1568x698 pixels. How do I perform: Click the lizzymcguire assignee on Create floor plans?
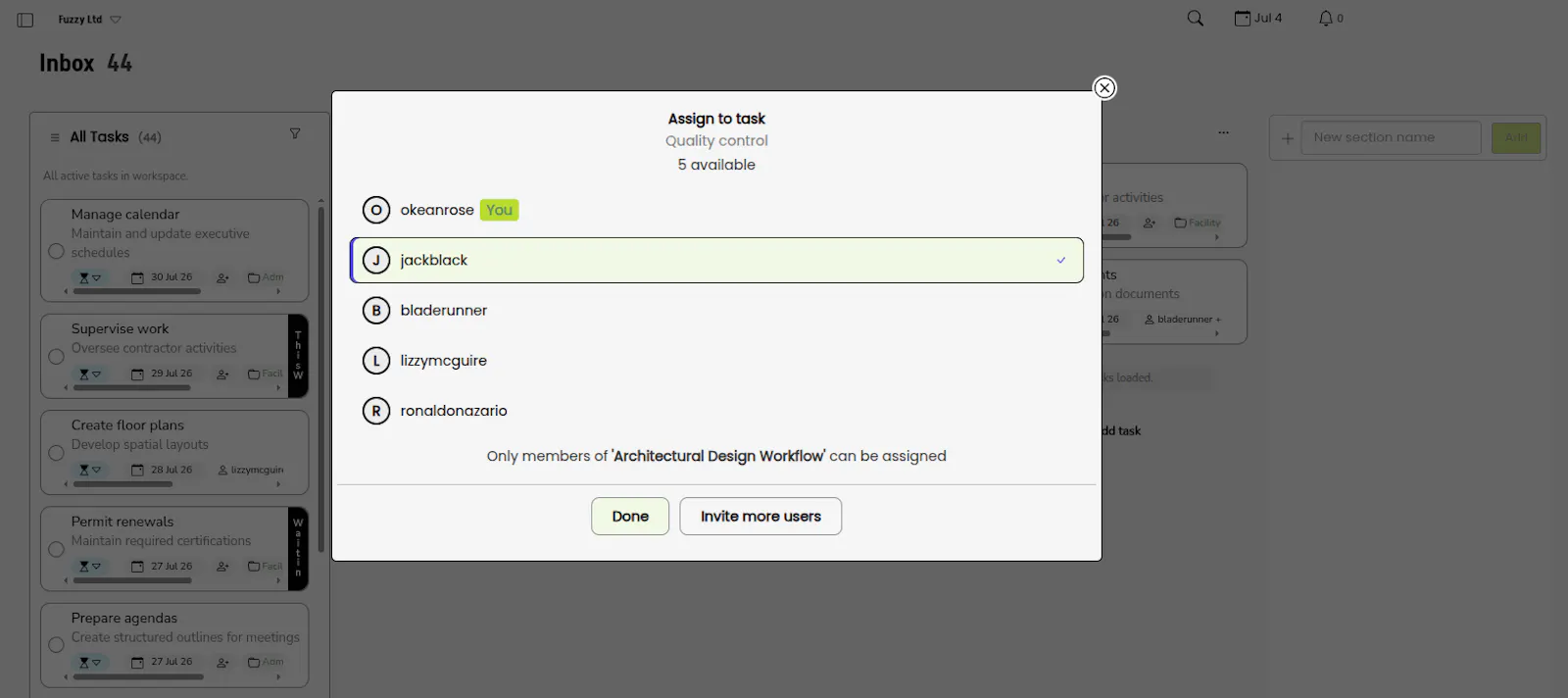[251, 470]
